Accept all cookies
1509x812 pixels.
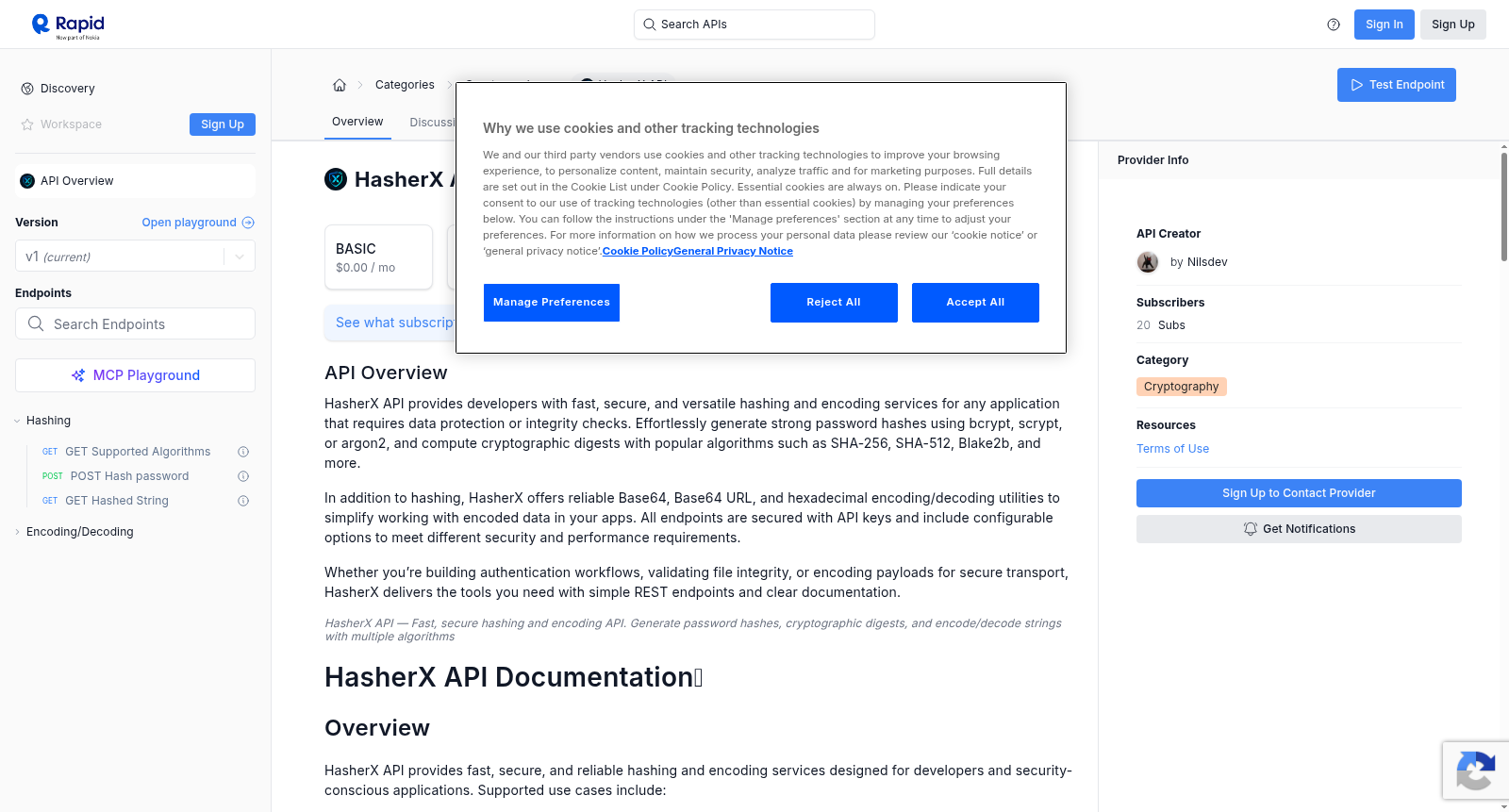(975, 303)
